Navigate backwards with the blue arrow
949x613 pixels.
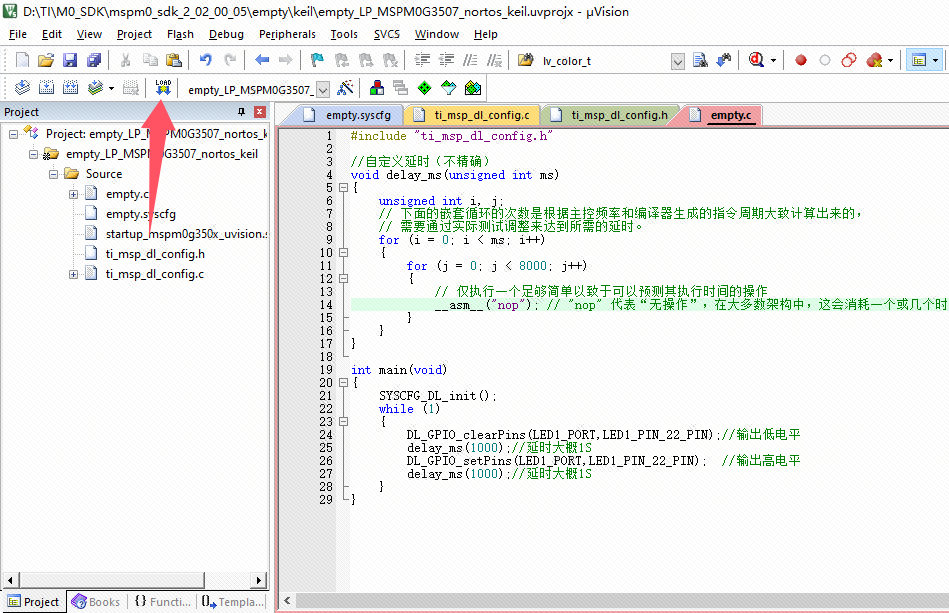(262, 60)
